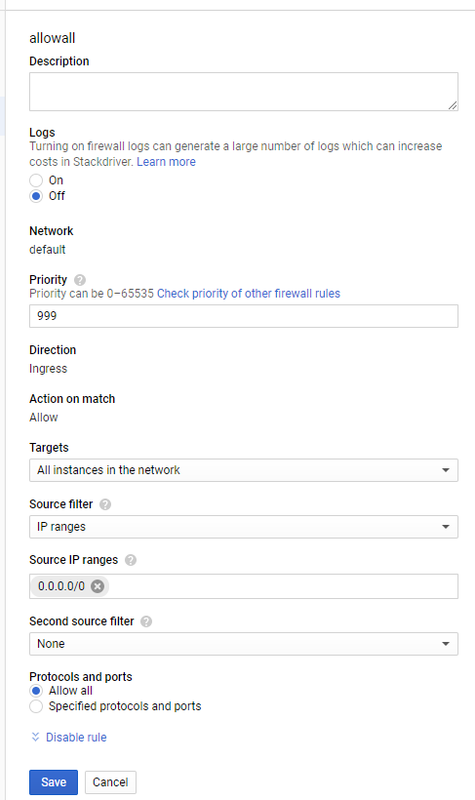Click the Cancel button
475x800 pixels.
pos(110,782)
